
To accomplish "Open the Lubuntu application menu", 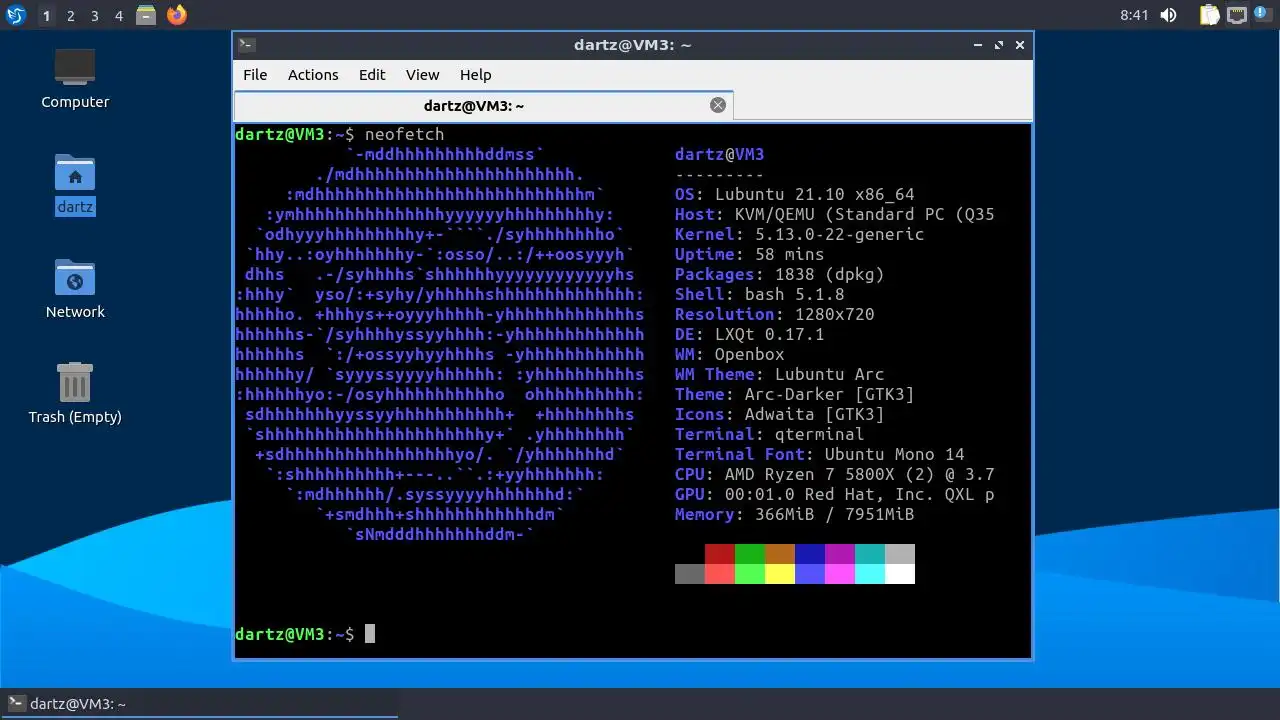I will (x=16, y=15).
